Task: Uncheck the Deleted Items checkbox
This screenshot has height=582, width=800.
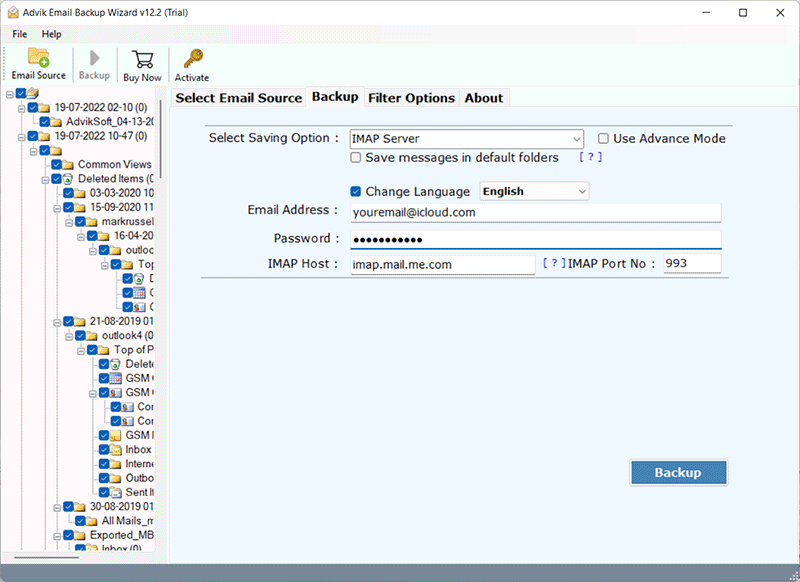Action: tap(57, 179)
